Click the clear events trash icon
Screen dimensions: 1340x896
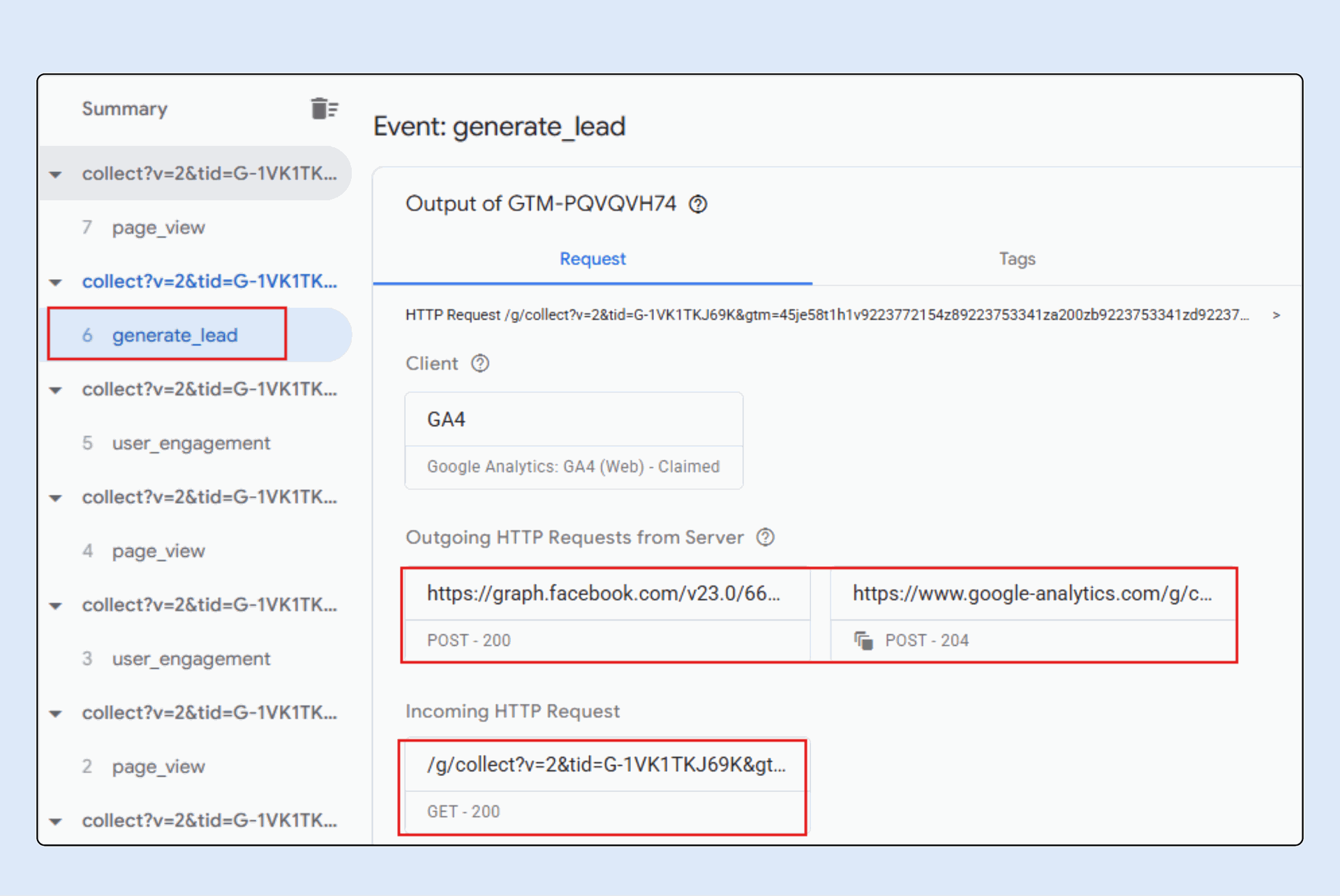[x=323, y=109]
